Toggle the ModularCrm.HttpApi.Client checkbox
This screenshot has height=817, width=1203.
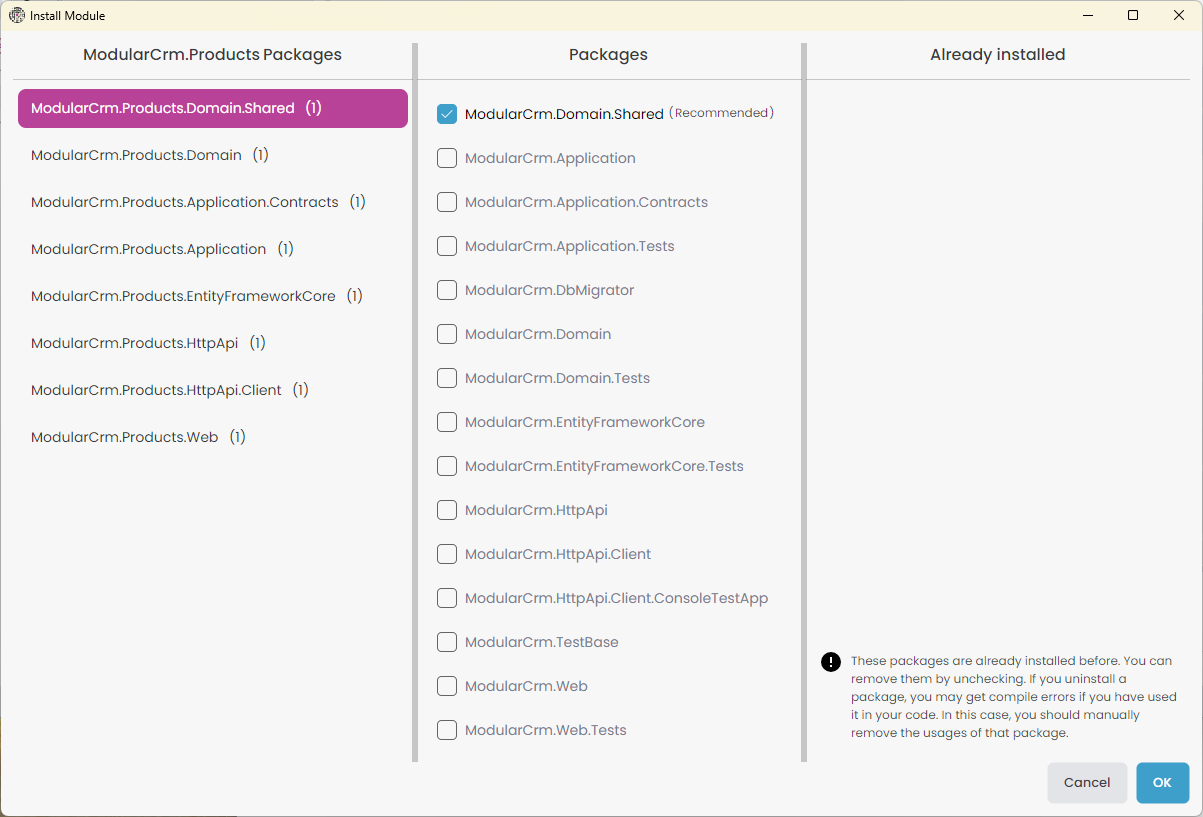click(447, 554)
